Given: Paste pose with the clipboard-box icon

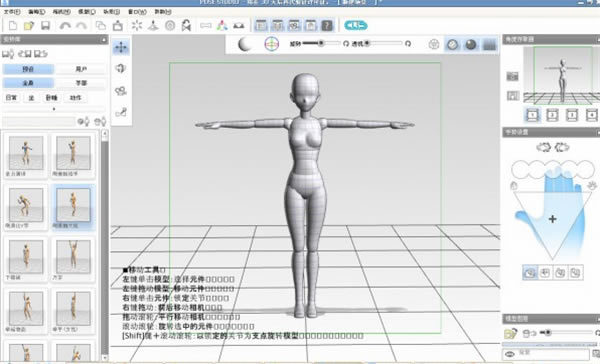Looking at the screenshot, I should pyautogui.click(x=118, y=26).
